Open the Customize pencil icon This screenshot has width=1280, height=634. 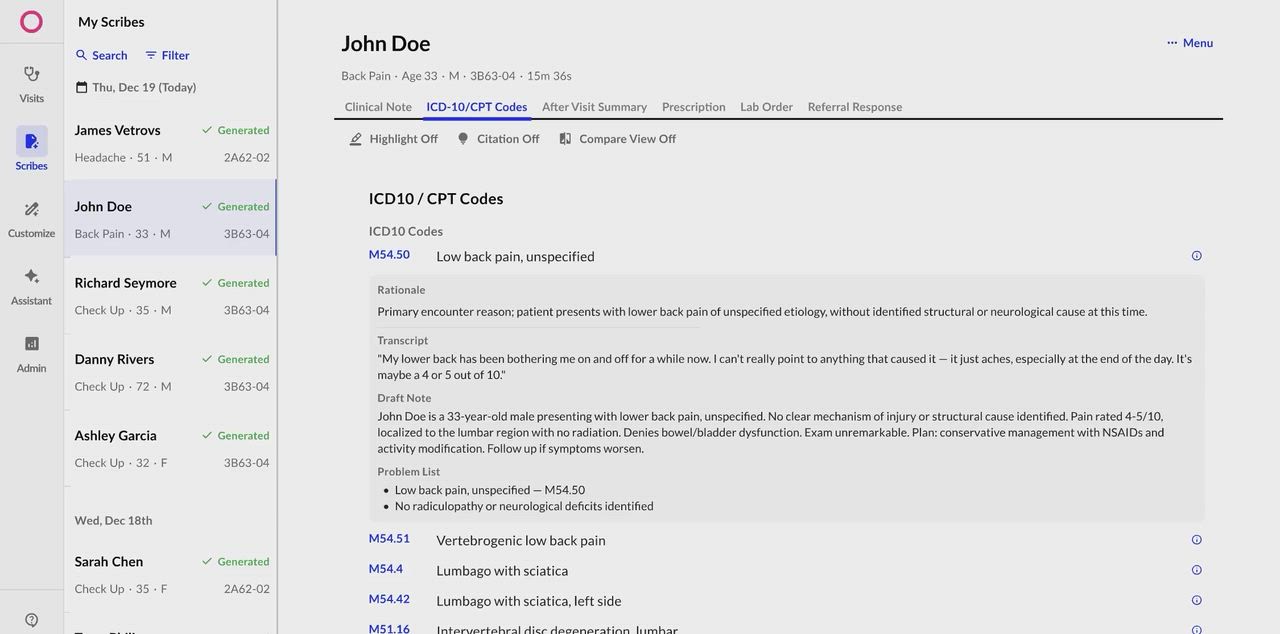[31, 209]
